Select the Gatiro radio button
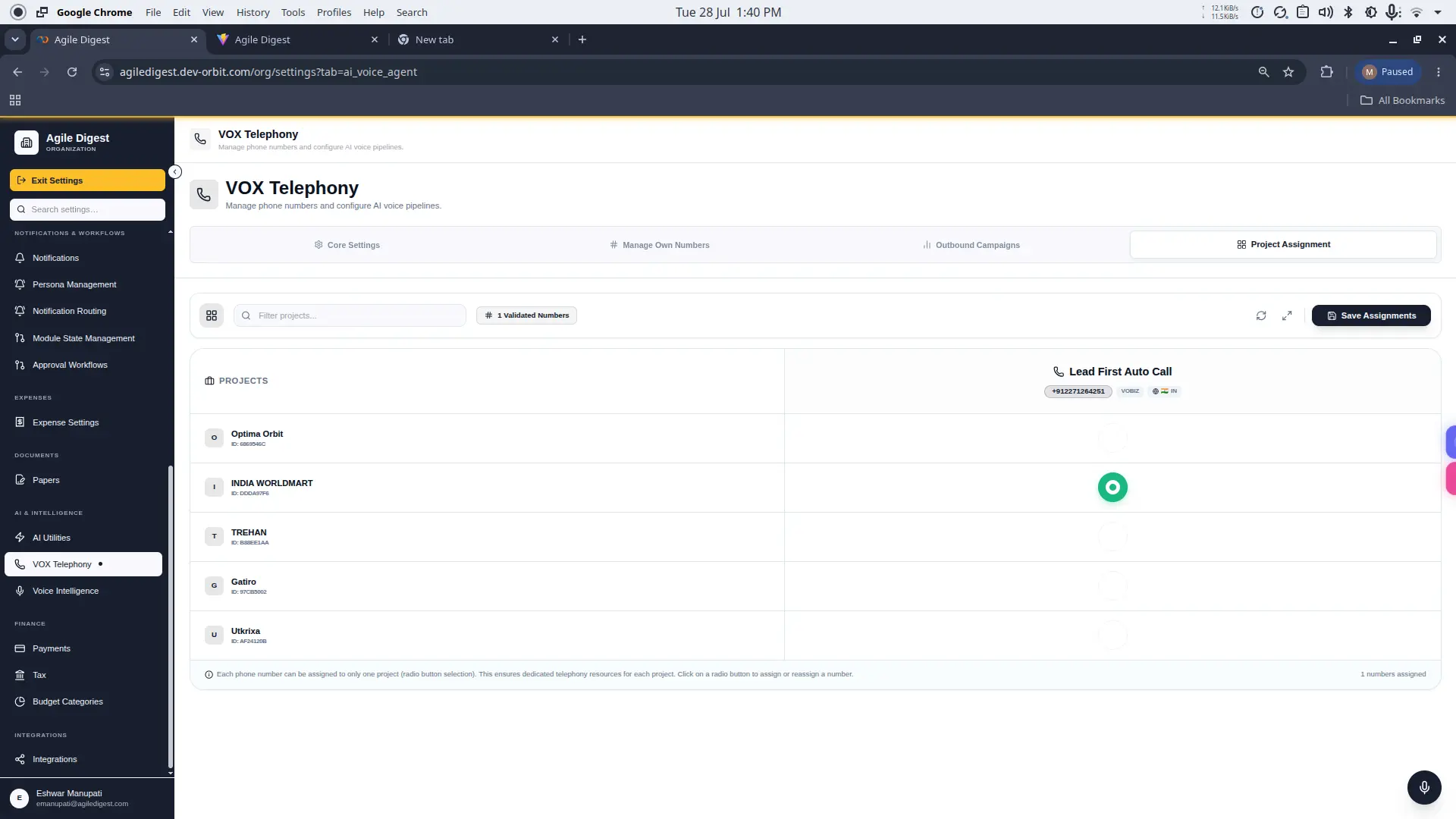Viewport: 1456px width, 819px height. coord(1112,586)
